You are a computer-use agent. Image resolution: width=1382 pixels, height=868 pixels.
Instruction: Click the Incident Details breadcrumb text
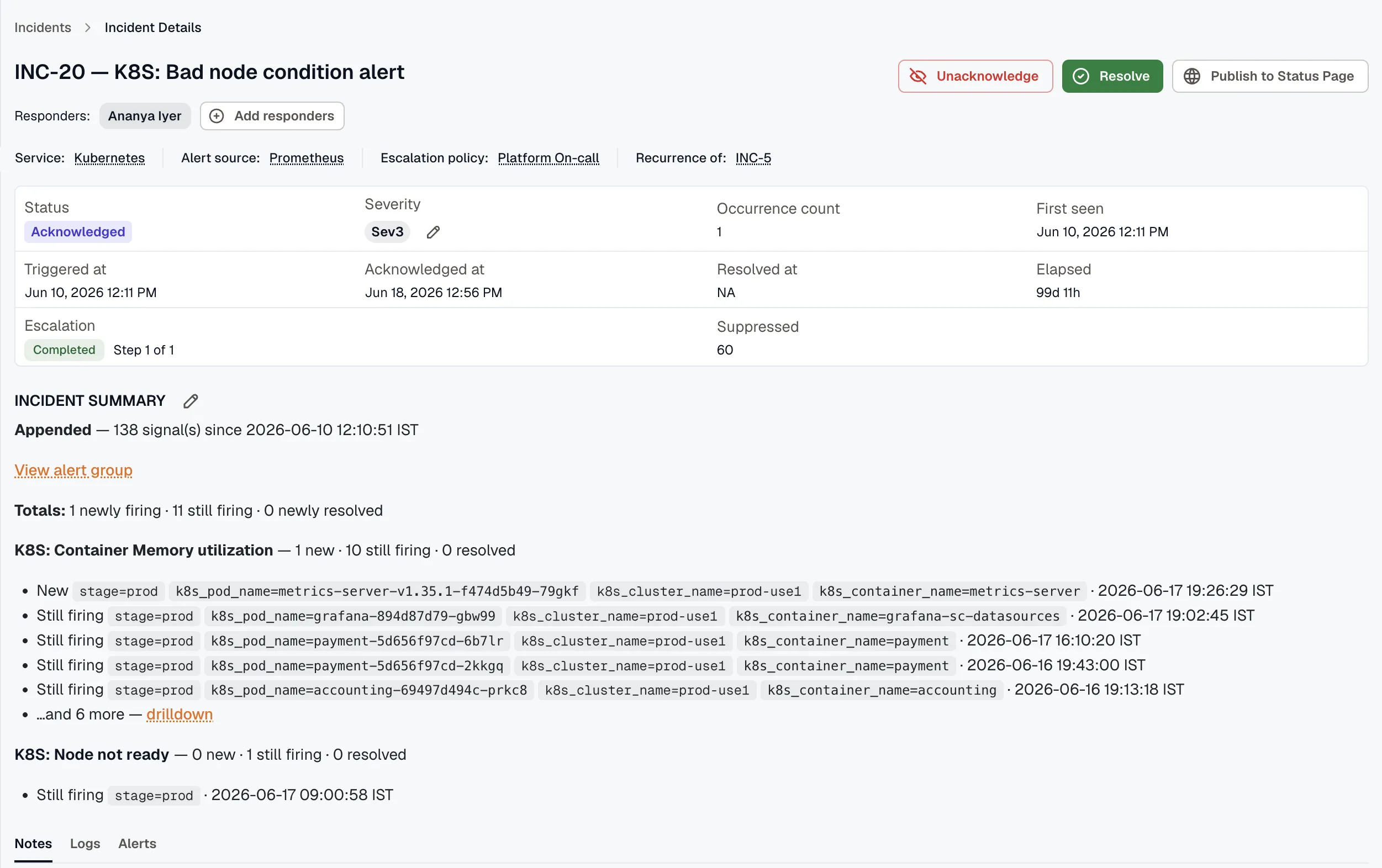(x=152, y=28)
